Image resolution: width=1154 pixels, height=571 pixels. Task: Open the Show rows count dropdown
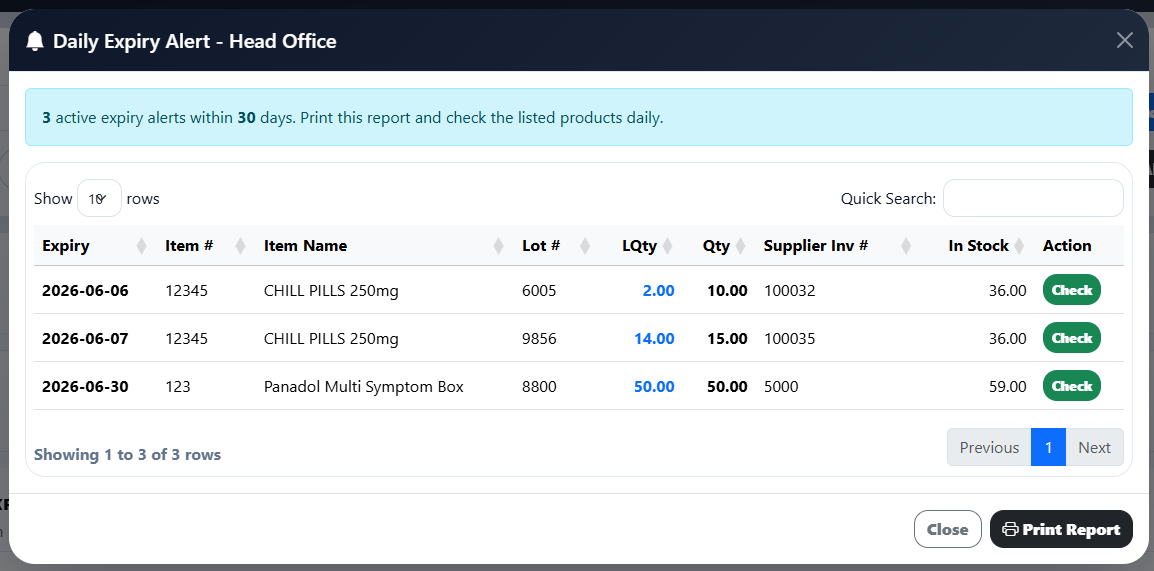coord(99,198)
